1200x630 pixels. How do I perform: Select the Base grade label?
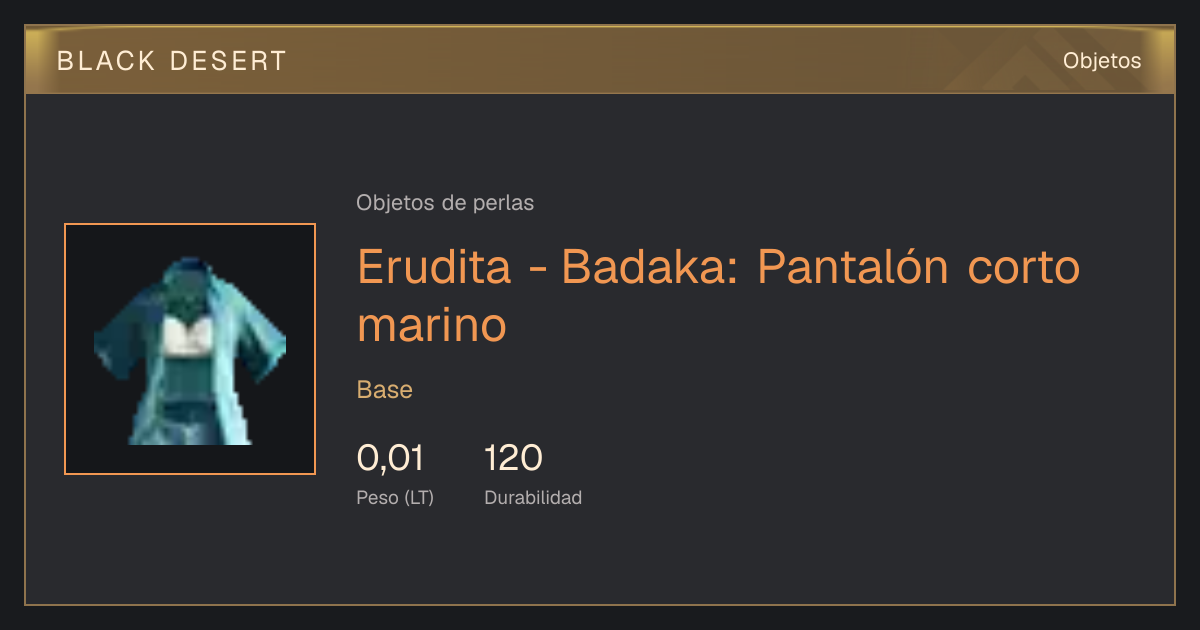385,390
